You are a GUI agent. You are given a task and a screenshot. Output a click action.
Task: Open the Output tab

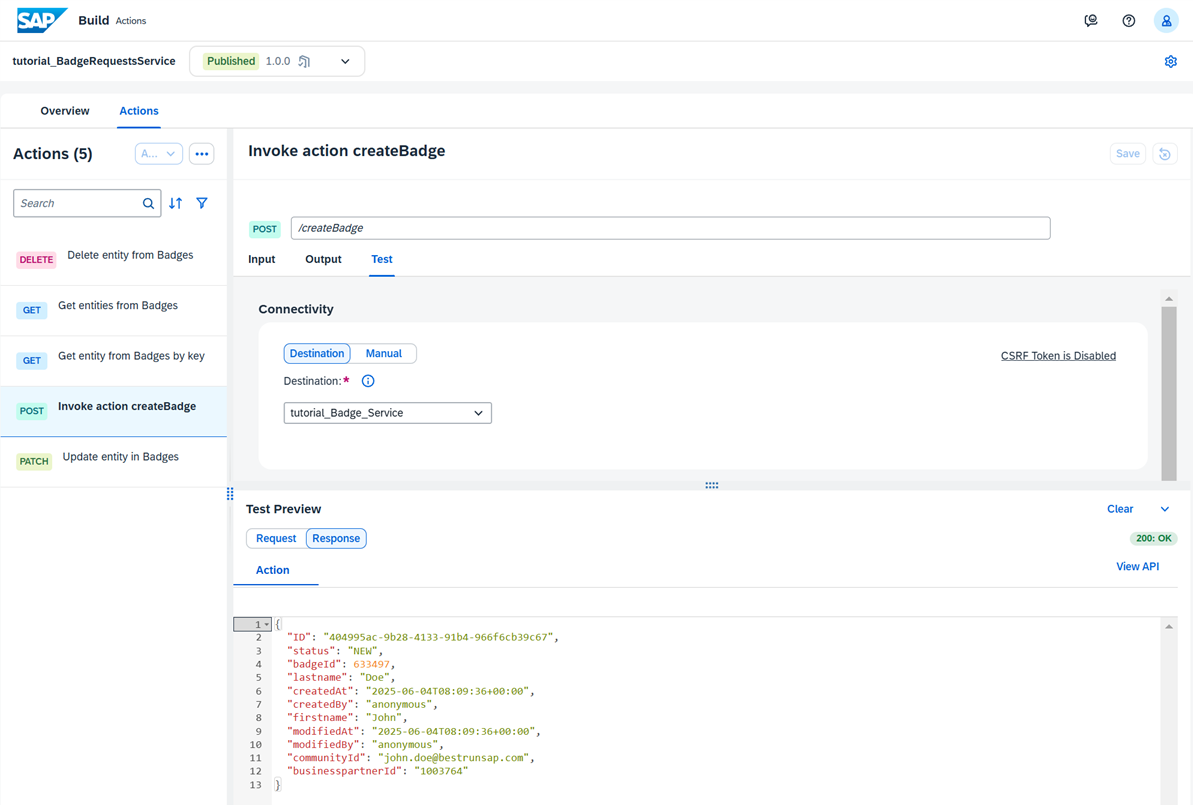pos(323,259)
